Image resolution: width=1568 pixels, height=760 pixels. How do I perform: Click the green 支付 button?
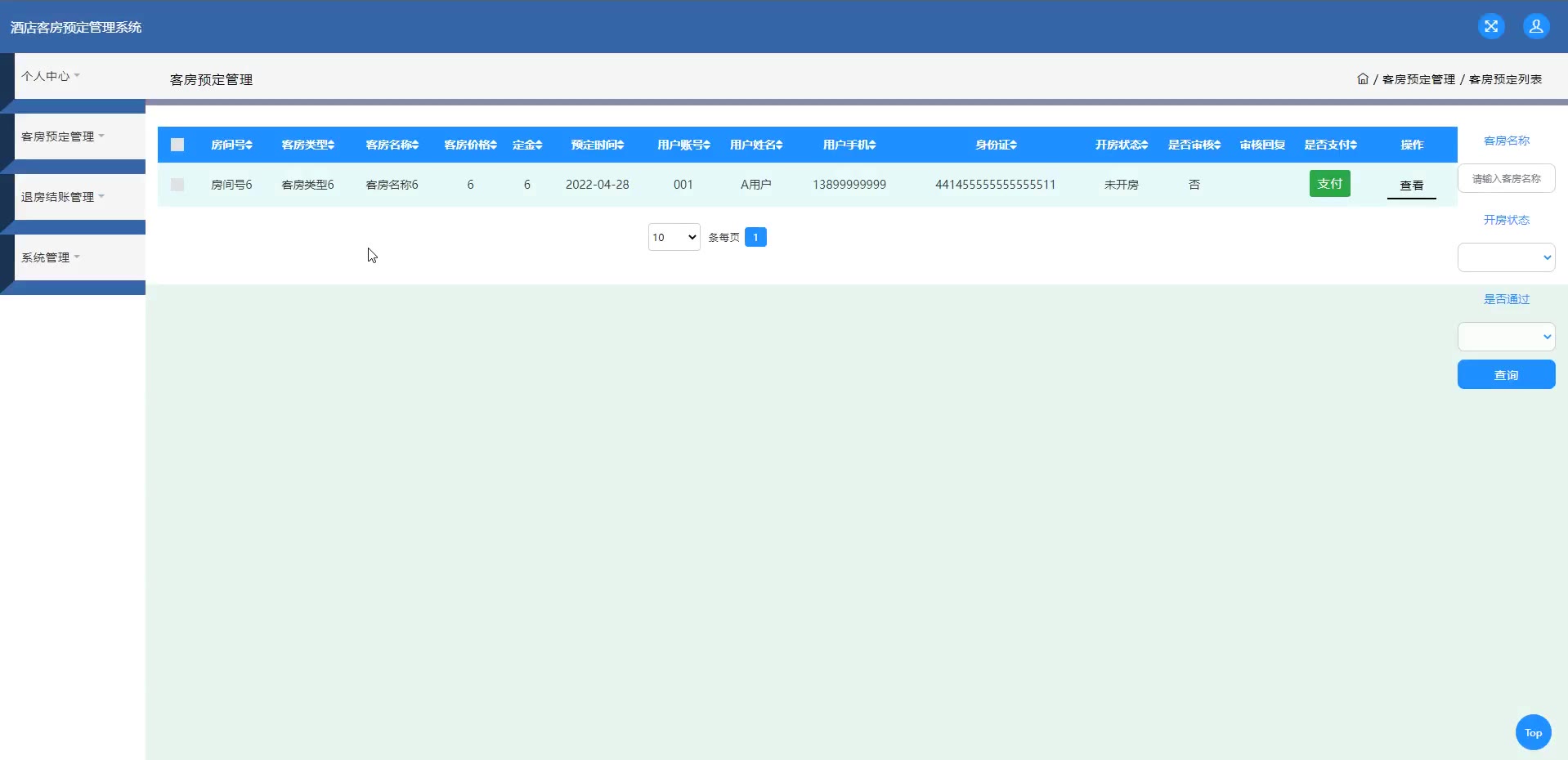tap(1330, 184)
